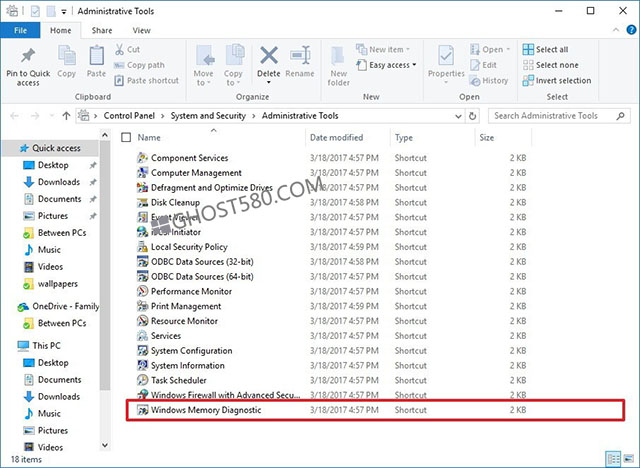Click the Properties checkmark icon

[x=446, y=56]
